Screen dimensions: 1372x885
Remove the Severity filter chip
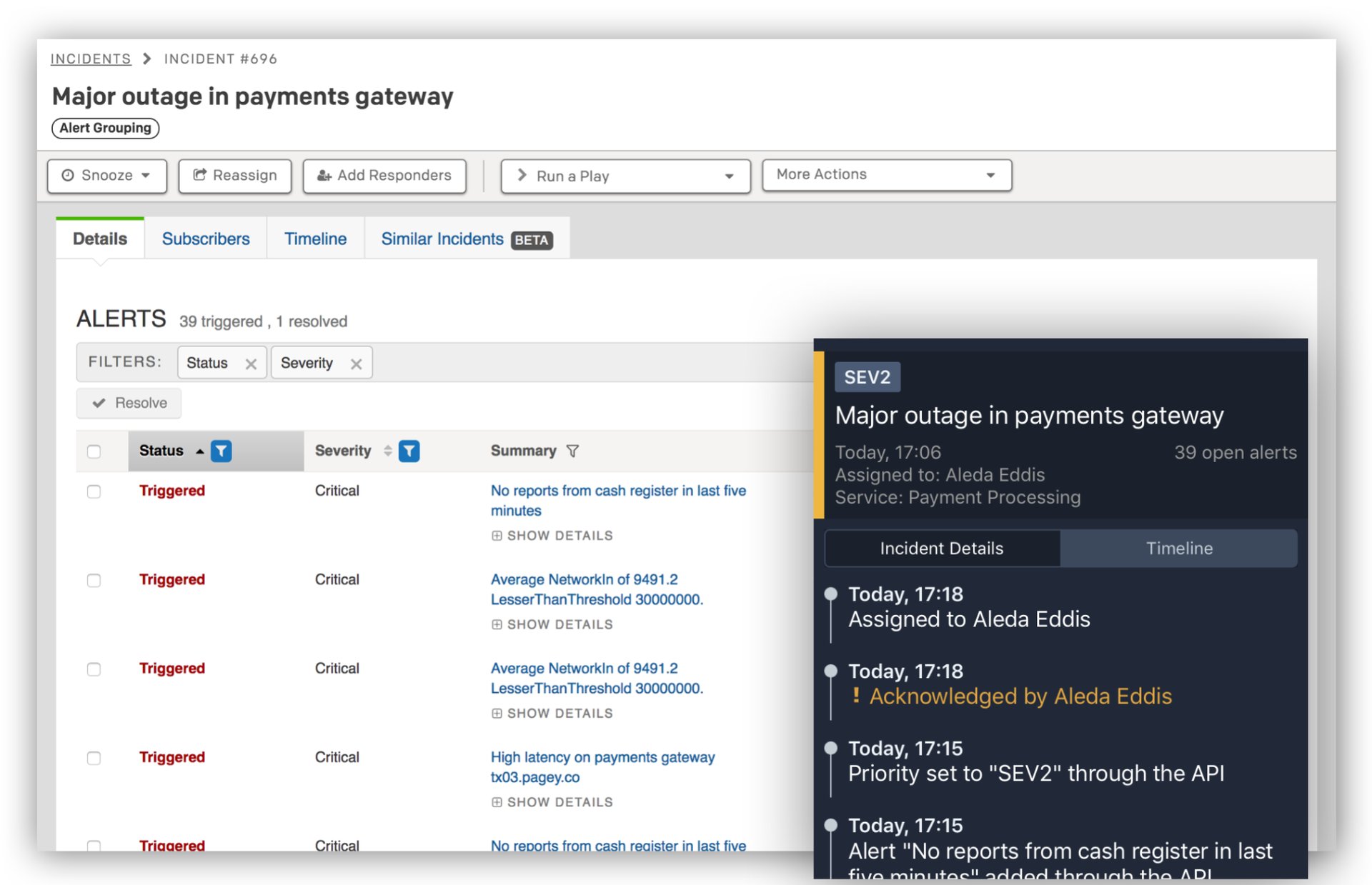(x=356, y=364)
